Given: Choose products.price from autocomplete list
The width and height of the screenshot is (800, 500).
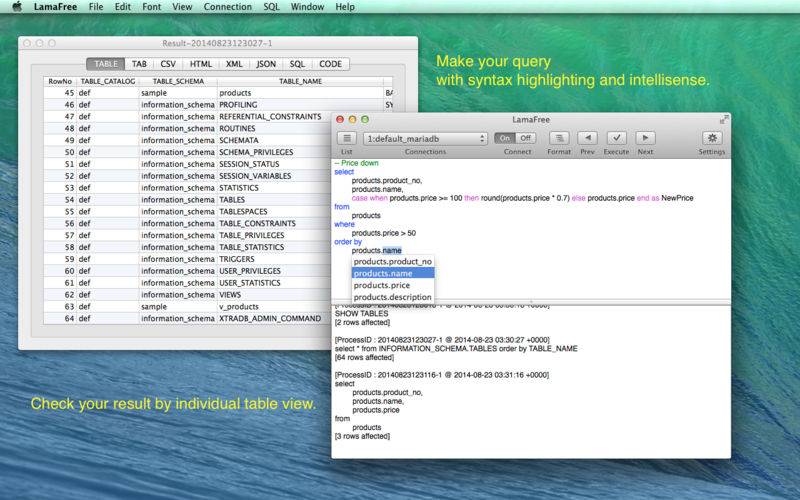Looking at the screenshot, I should [393, 285].
